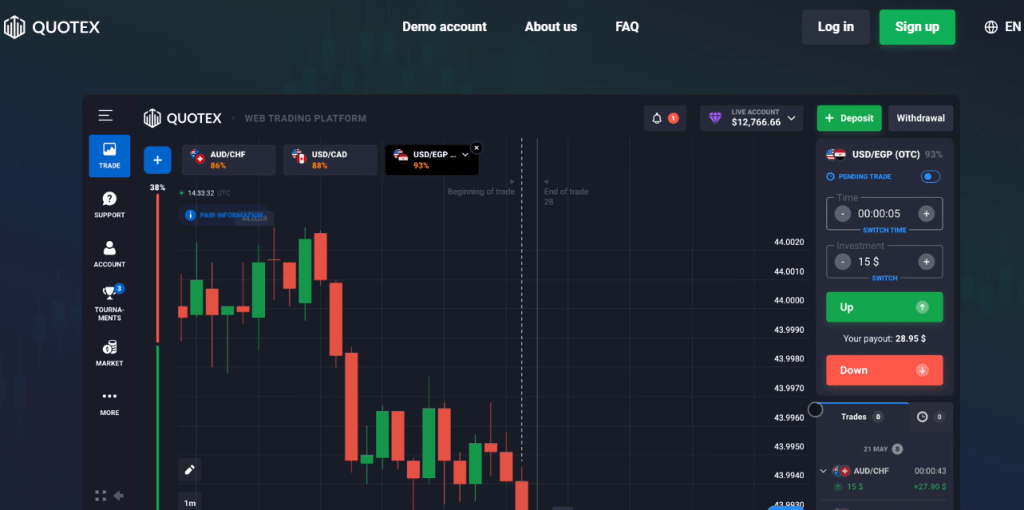Decrease the investment with the minus button
The image size is (1024, 510).
coord(842,262)
